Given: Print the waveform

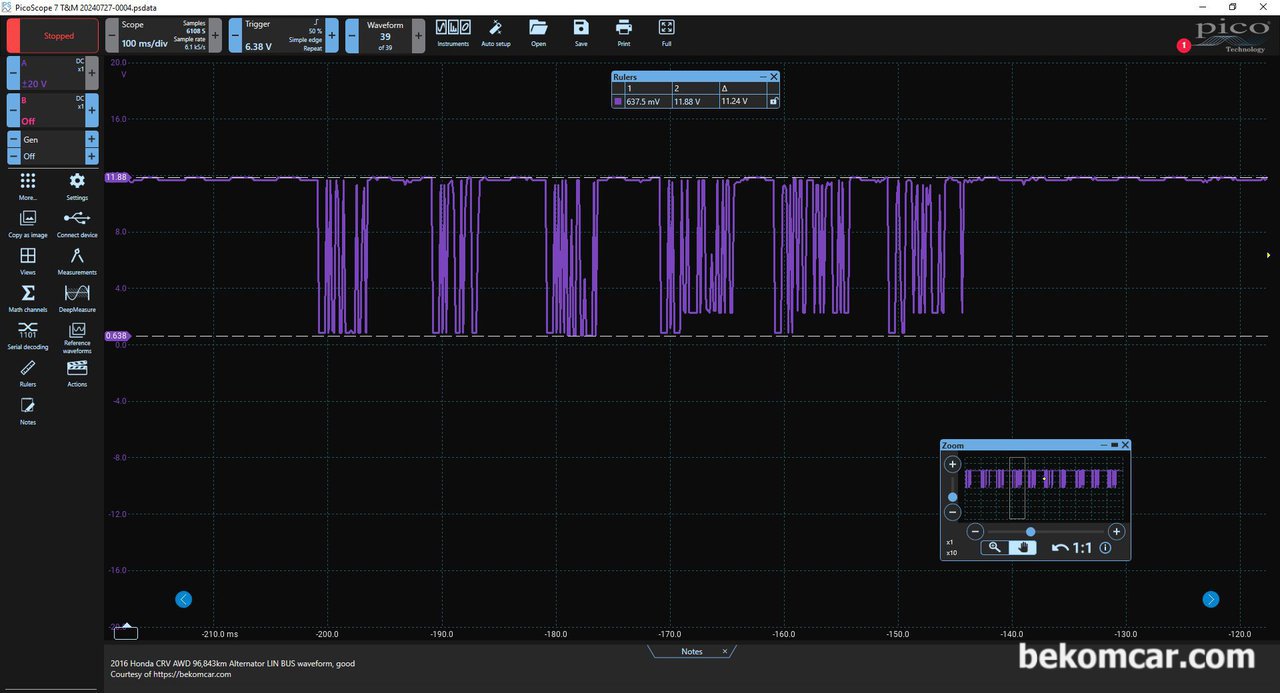Looking at the screenshot, I should 624,32.
